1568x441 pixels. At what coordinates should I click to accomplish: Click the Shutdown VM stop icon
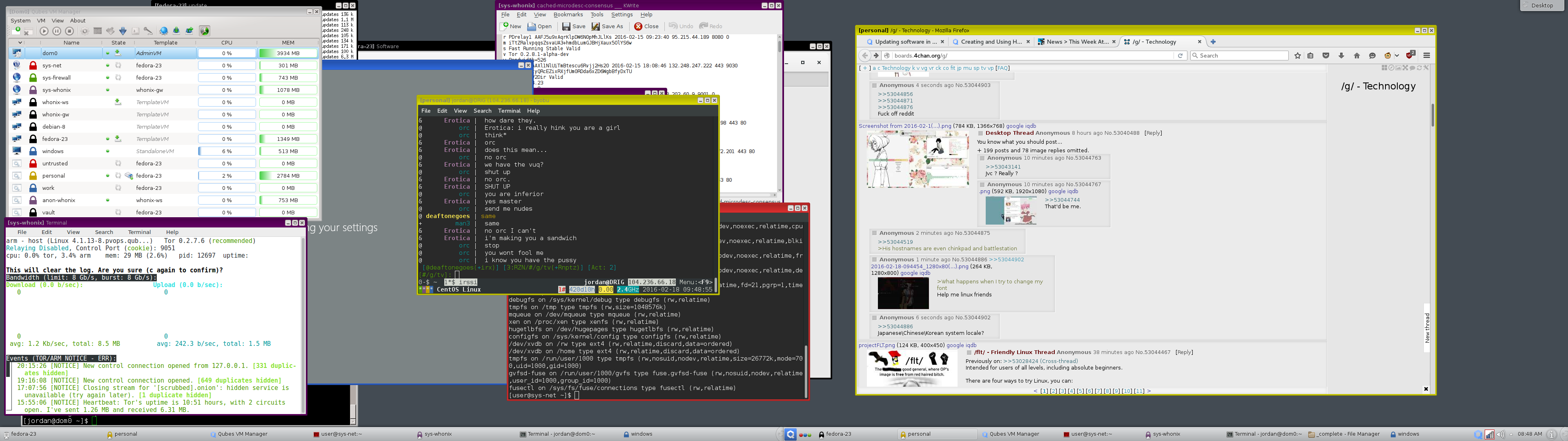click(x=69, y=31)
